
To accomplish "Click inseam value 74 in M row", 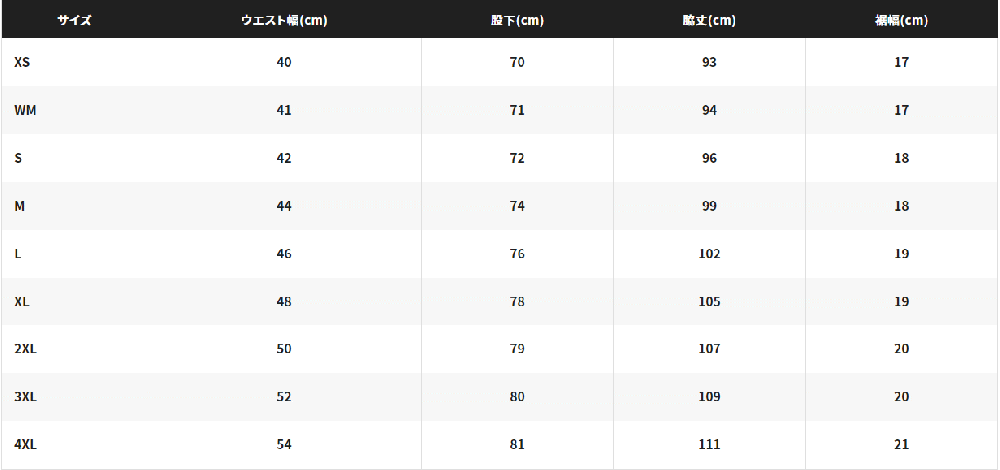I will (x=517, y=206).
